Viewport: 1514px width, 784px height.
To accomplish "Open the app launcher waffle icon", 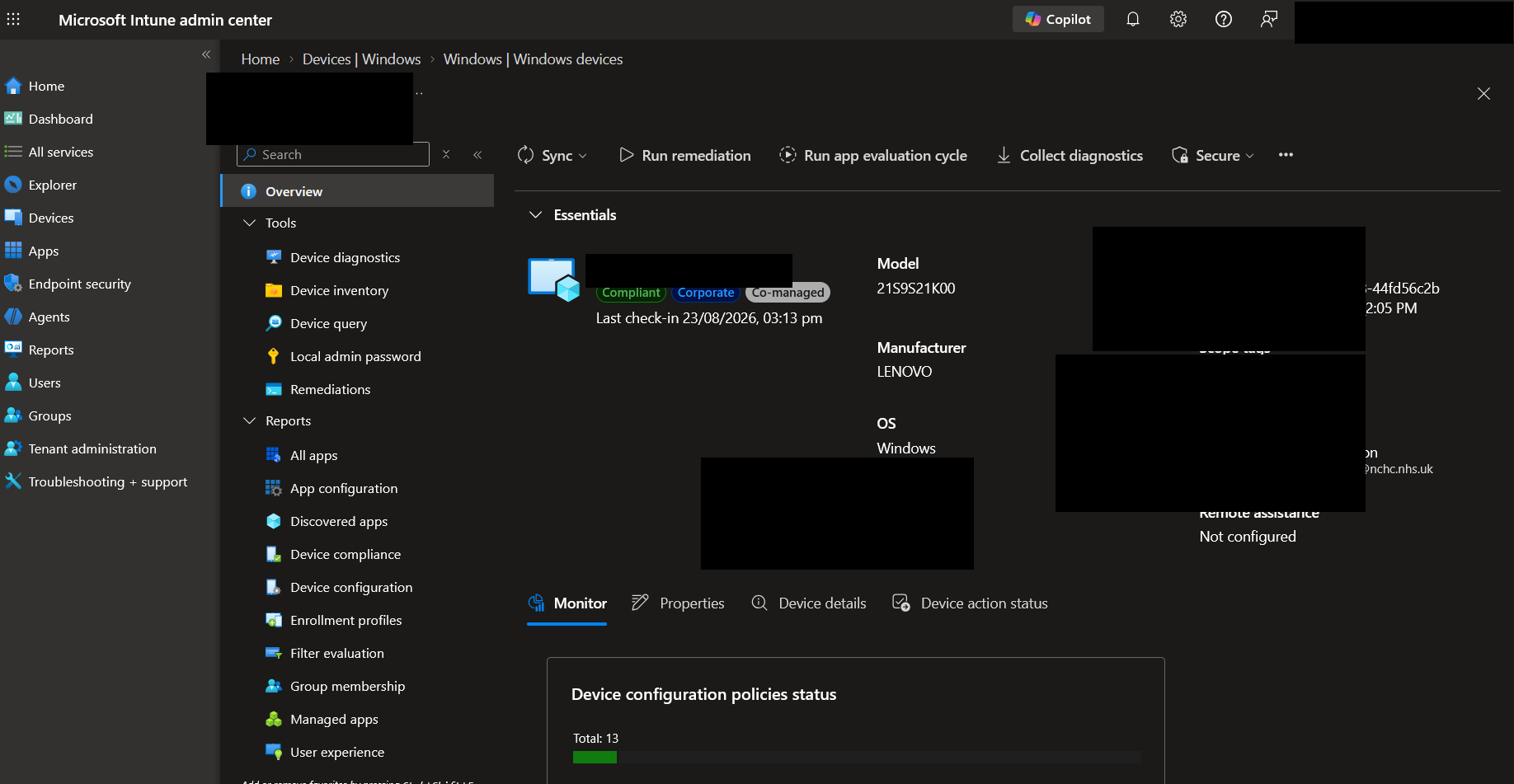I will 13,19.
